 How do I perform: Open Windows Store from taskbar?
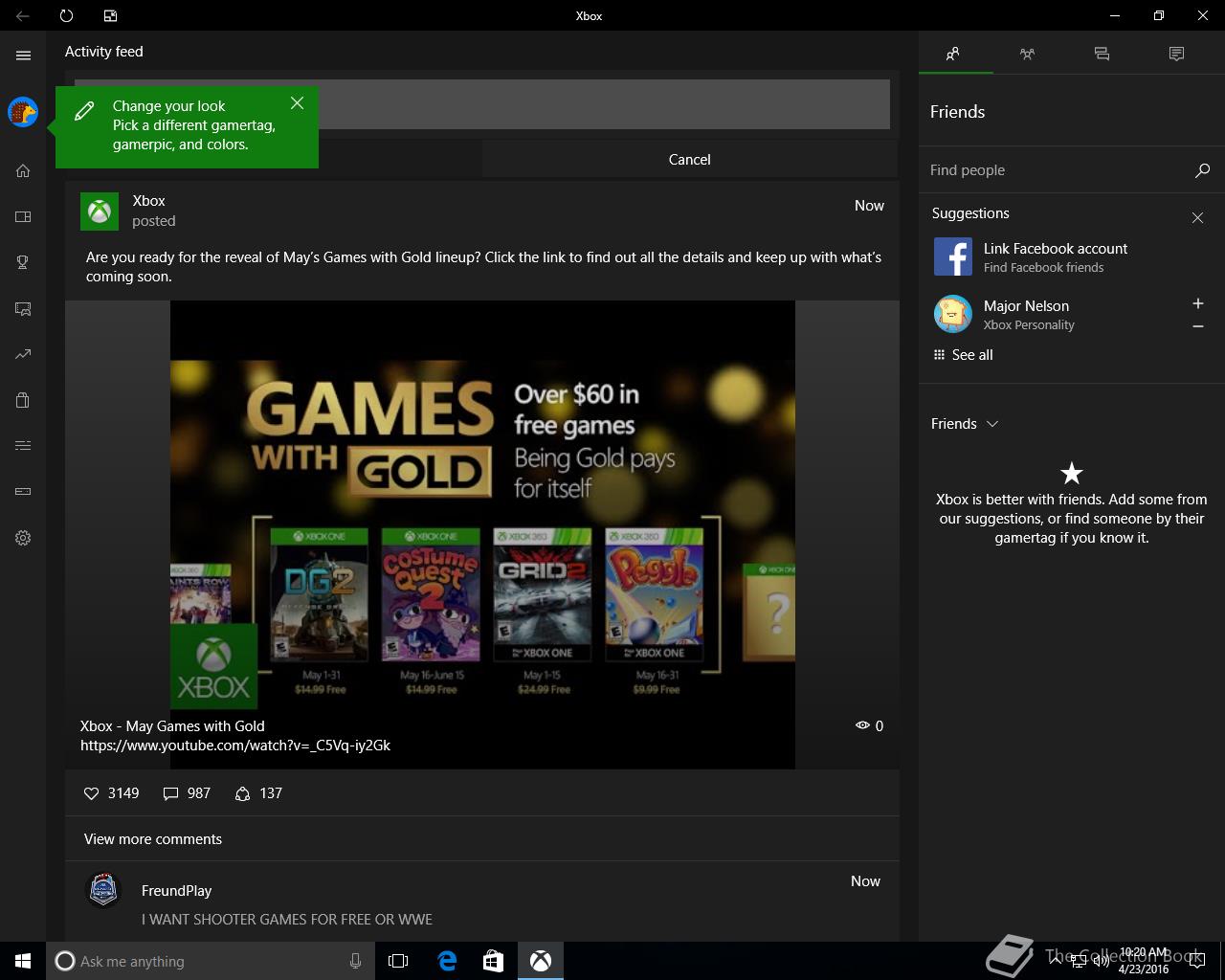(493, 961)
